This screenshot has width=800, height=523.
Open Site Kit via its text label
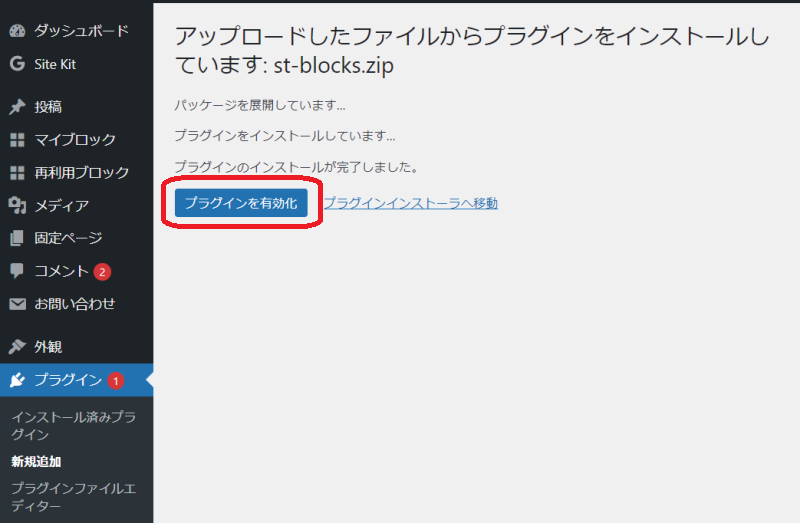click(56, 64)
